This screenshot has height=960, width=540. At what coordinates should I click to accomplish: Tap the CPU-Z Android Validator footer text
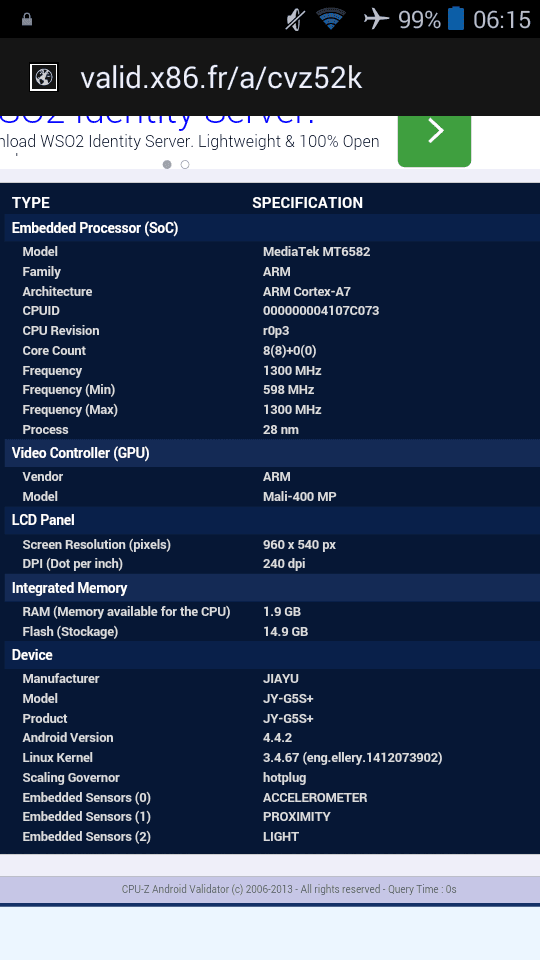(289, 889)
